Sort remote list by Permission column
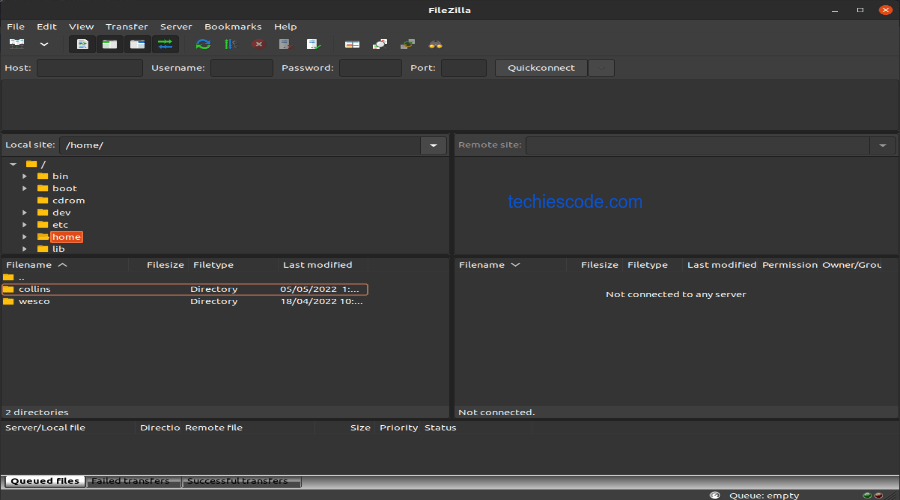 789,265
